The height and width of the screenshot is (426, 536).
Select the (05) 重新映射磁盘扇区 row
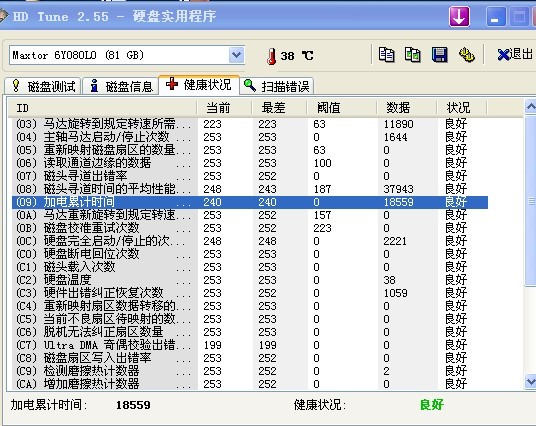click(250, 150)
